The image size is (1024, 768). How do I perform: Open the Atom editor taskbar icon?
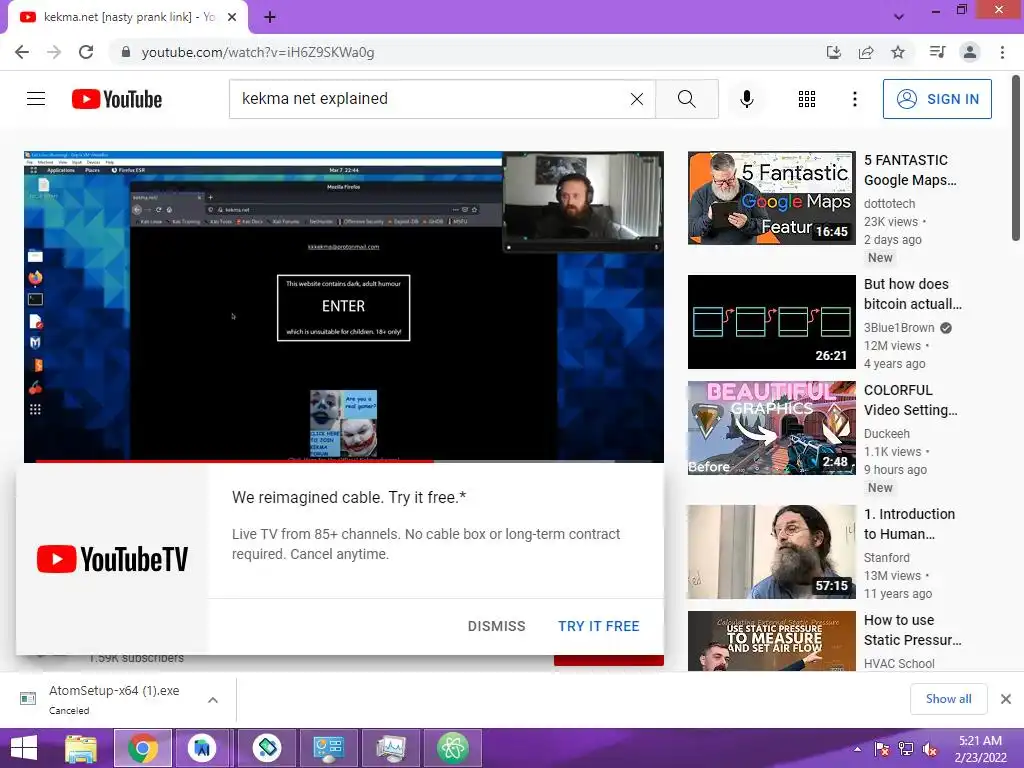coord(453,748)
